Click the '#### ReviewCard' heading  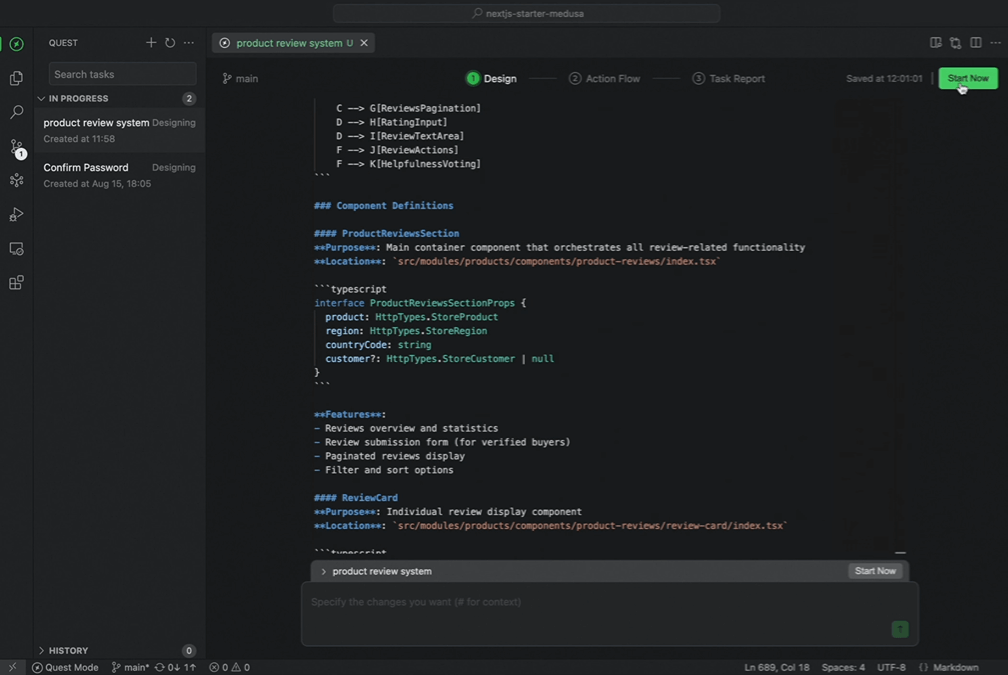coord(356,498)
